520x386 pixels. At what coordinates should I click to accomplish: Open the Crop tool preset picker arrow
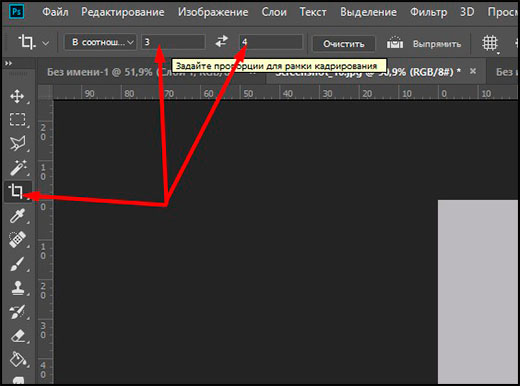click(46, 43)
